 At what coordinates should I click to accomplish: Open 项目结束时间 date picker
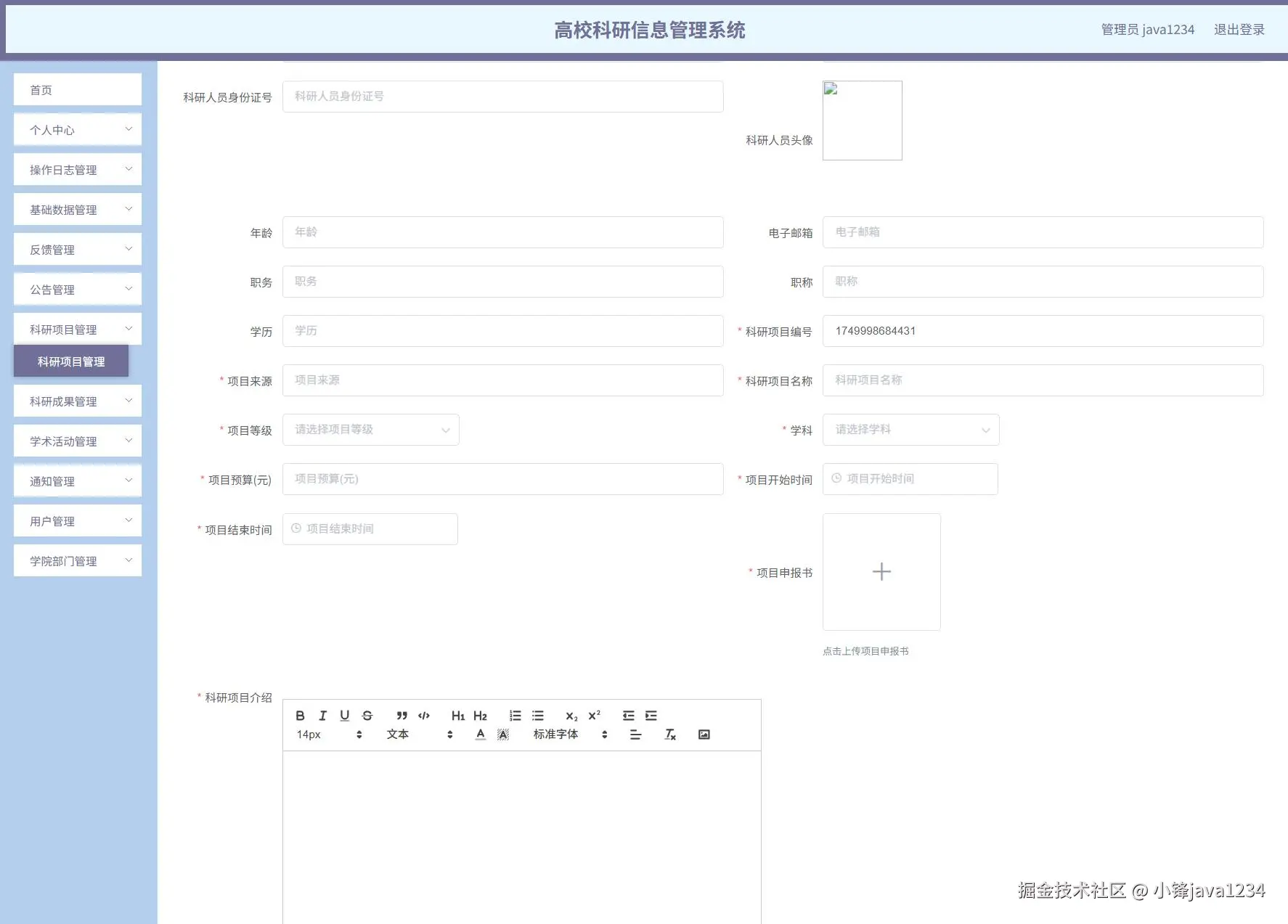pyautogui.click(x=370, y=529)
